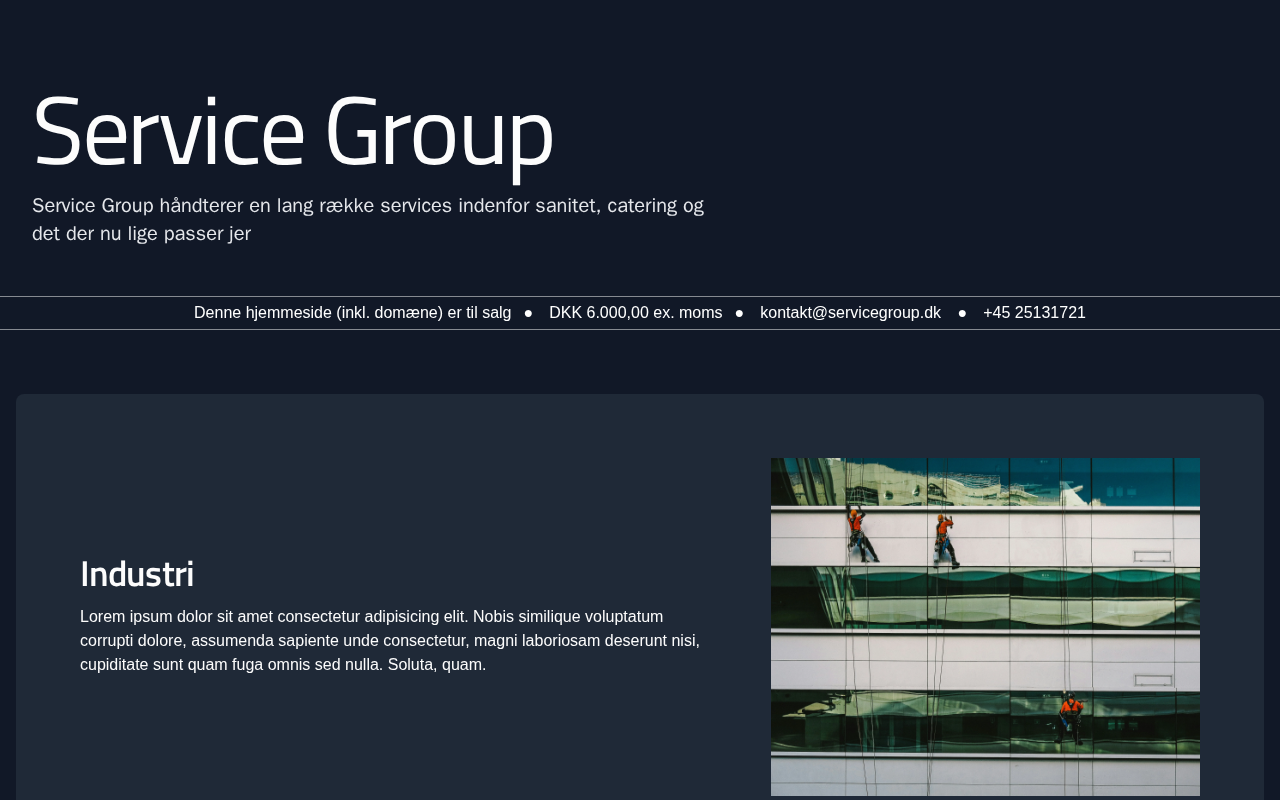The height and width of the screenshot is (800, 1280).
Task: Click the 'DKK 6.000,00 ex. moms' price text
Action: 635,313
